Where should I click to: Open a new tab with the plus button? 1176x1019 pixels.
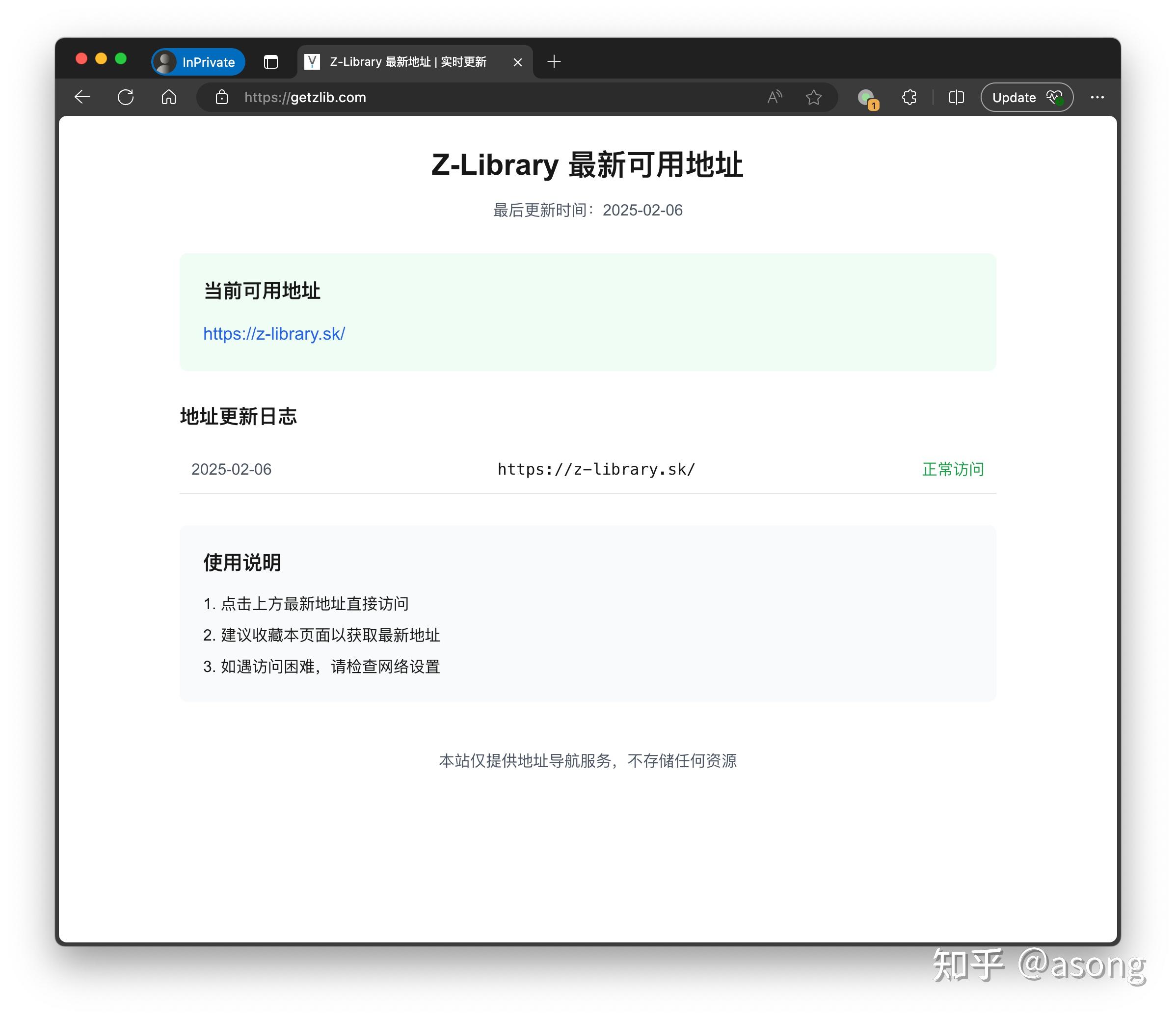tap(553, 61)
